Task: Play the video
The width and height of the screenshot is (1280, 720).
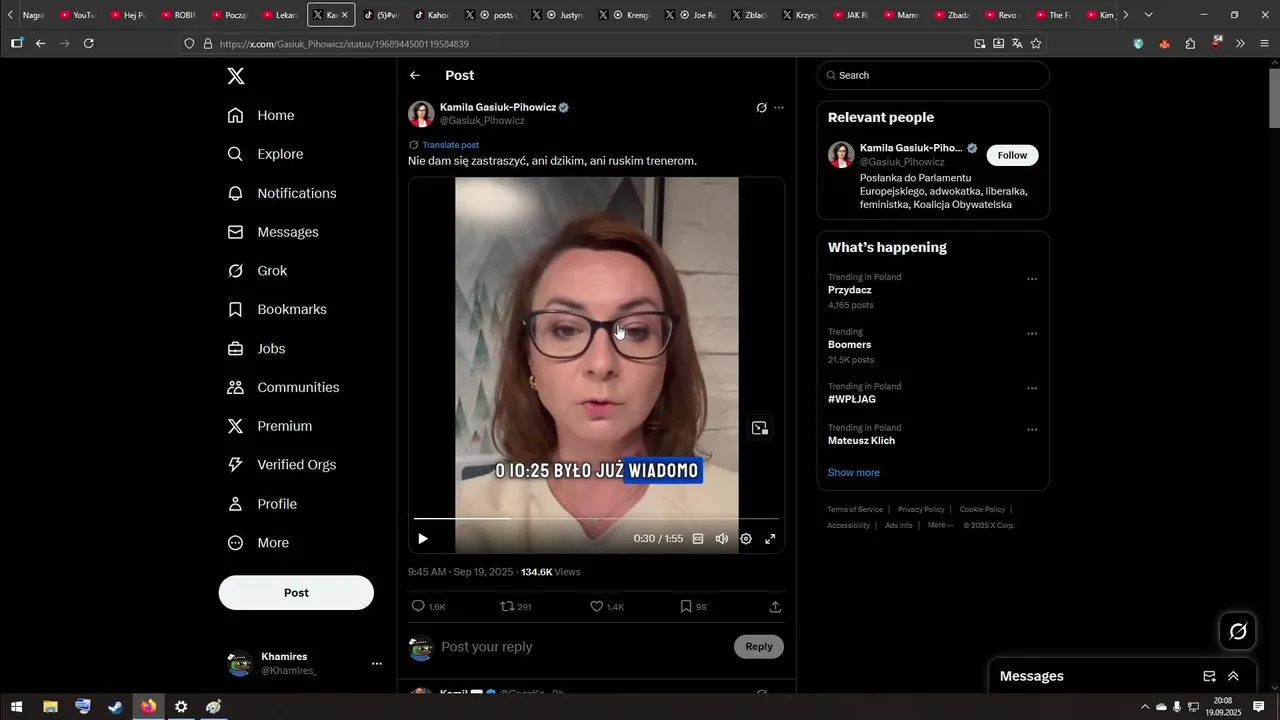Action: click(423, 539)
